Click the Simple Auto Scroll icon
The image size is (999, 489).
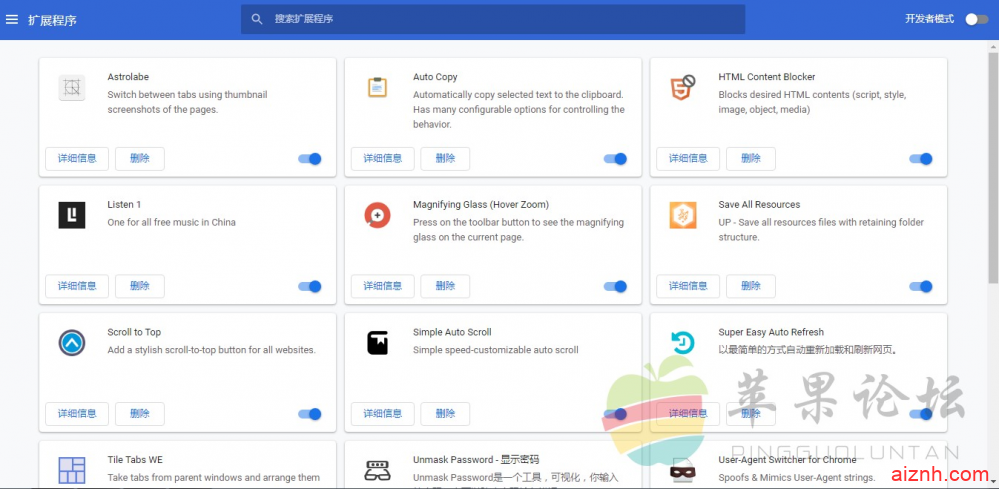coord(377,343)
